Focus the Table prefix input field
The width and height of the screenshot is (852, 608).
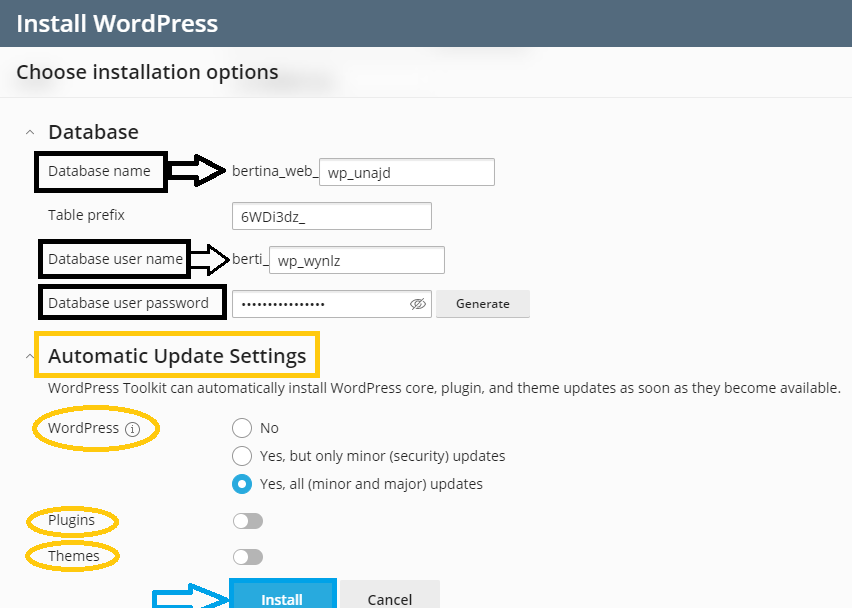(x=331, y=216)
